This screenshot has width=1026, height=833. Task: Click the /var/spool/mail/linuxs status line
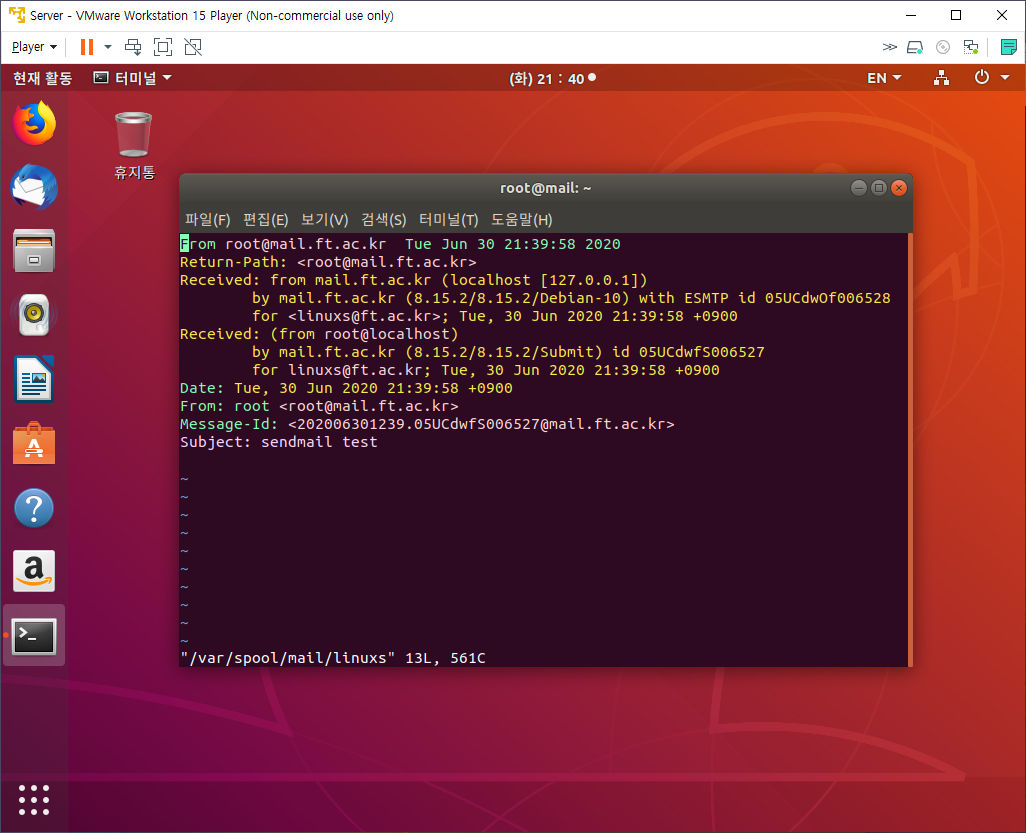(332, 658)
